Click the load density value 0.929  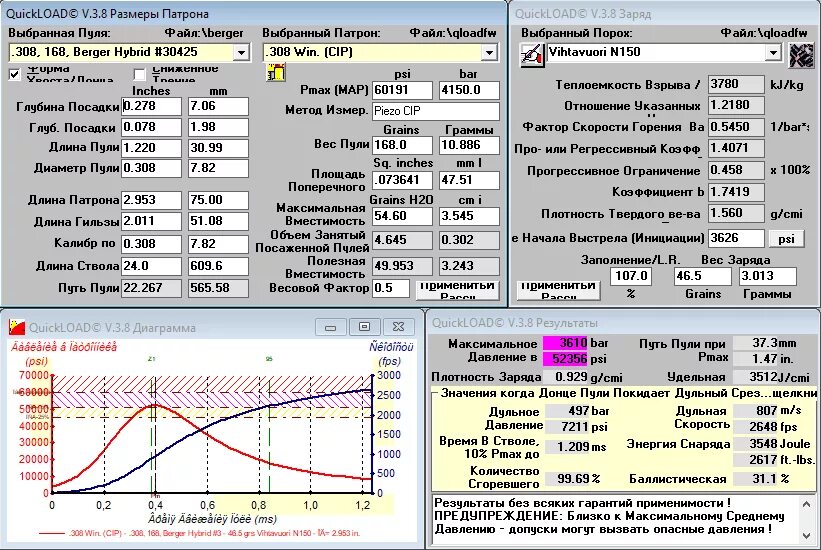pyautogui.click(x=564, y=377)
